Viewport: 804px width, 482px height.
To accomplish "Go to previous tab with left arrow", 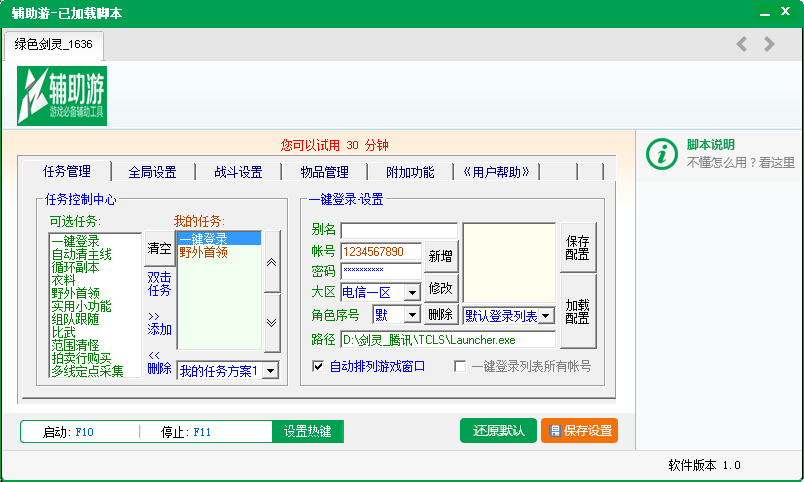I will pos(741,44).
